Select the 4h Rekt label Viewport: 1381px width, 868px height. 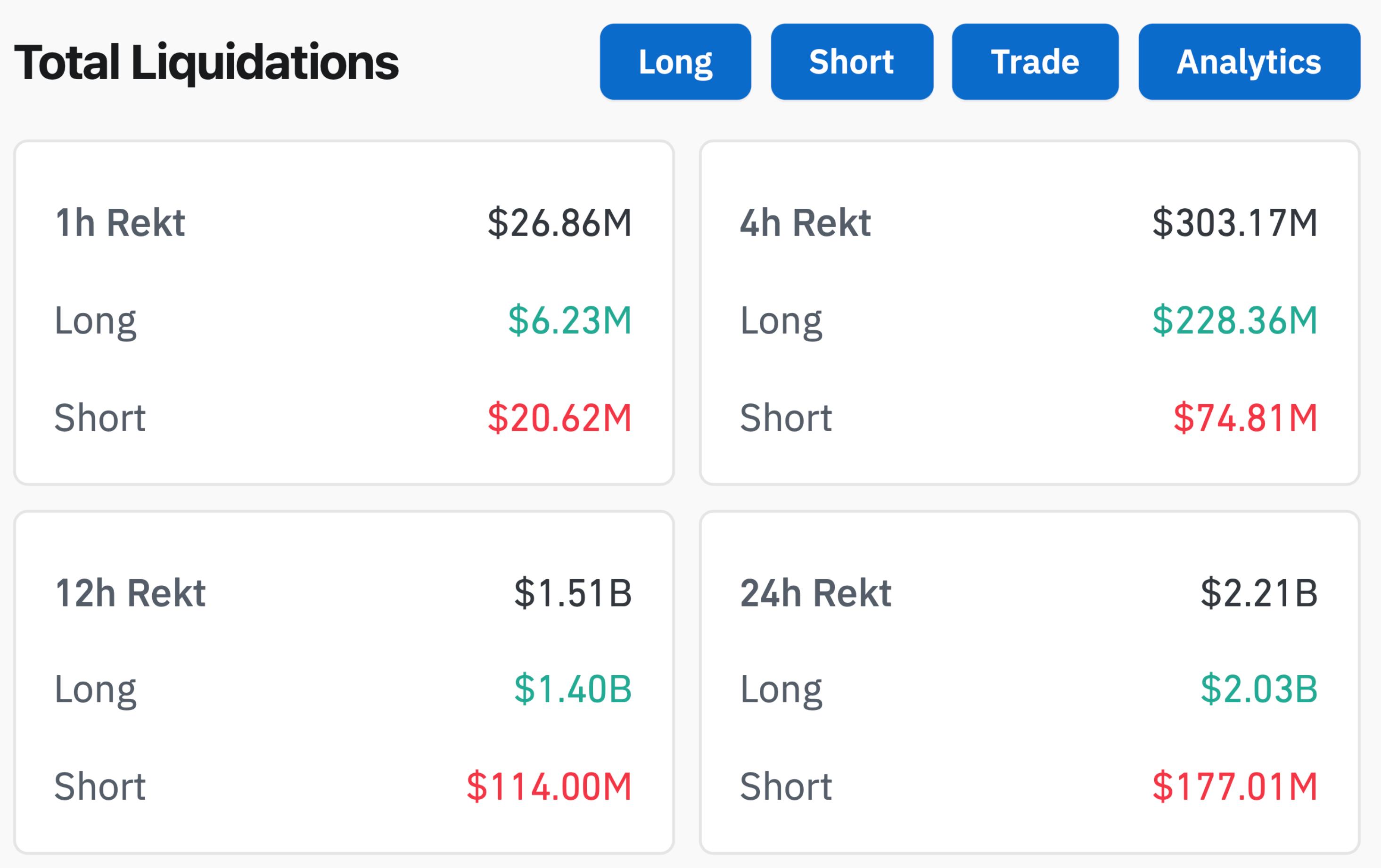click(805, 222)
